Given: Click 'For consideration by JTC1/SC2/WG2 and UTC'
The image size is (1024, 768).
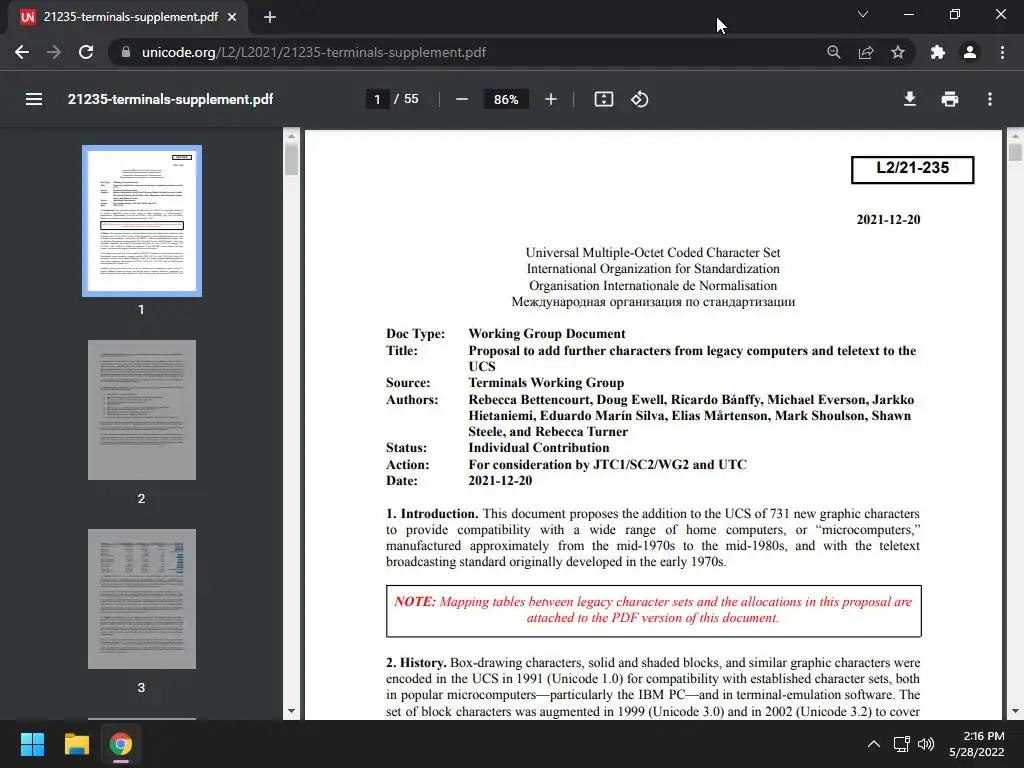Looking at the screenshot, I should (607, 465).
